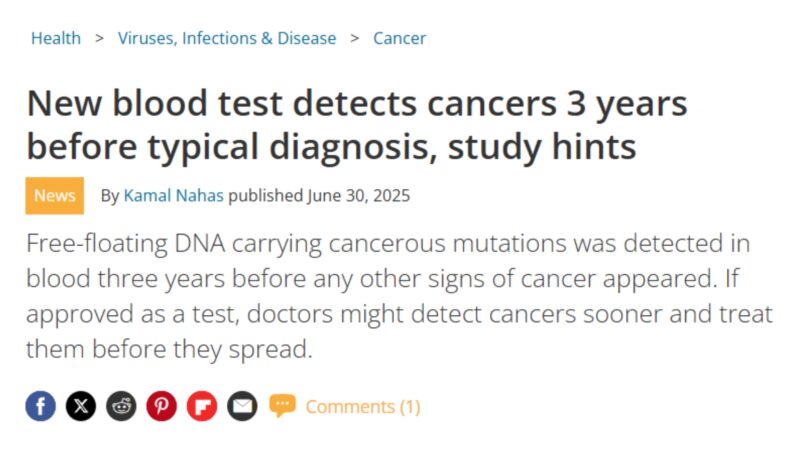This screenshot has width=800, height=450.
Task: Visit author Kamal Nahas's profile link
Action: coord(173,195)
